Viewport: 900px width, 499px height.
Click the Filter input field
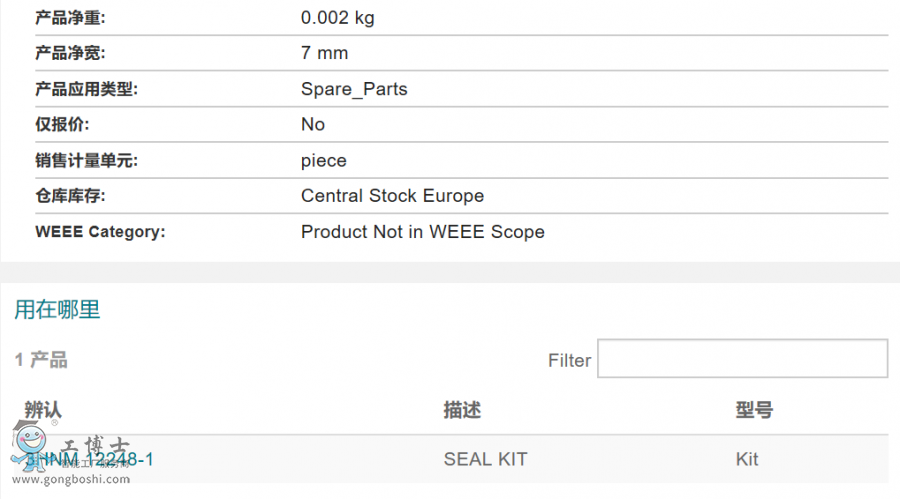click(742, 359)
